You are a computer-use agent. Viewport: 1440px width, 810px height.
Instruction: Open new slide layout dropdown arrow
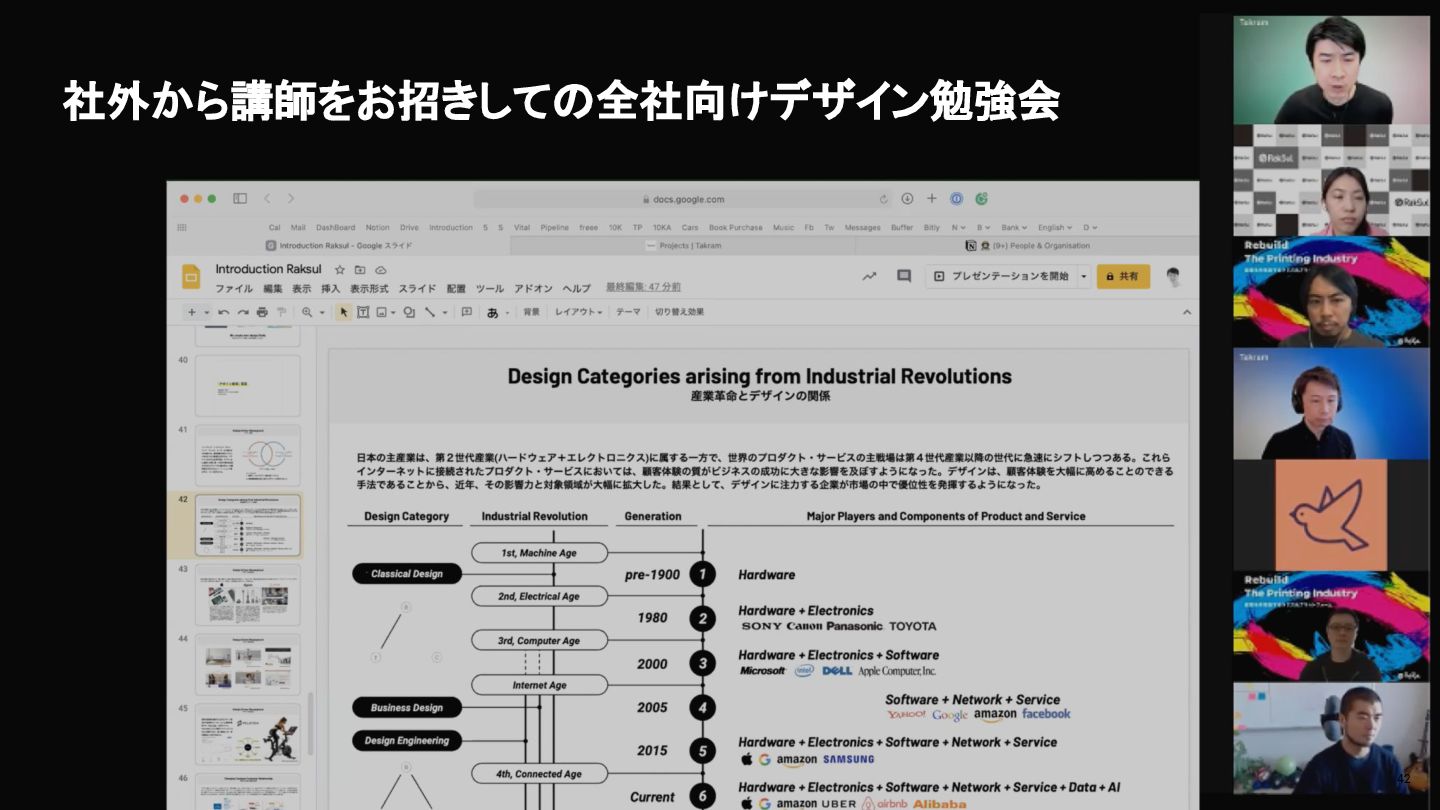point(207,312)
